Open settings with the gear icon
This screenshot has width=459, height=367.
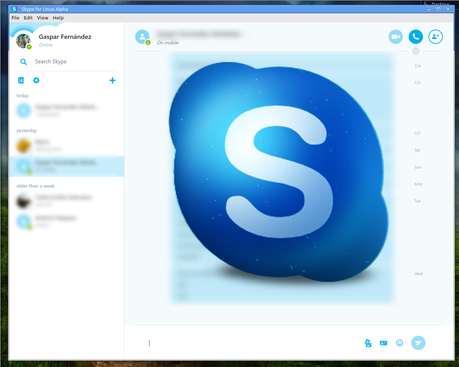click(36, 80)
